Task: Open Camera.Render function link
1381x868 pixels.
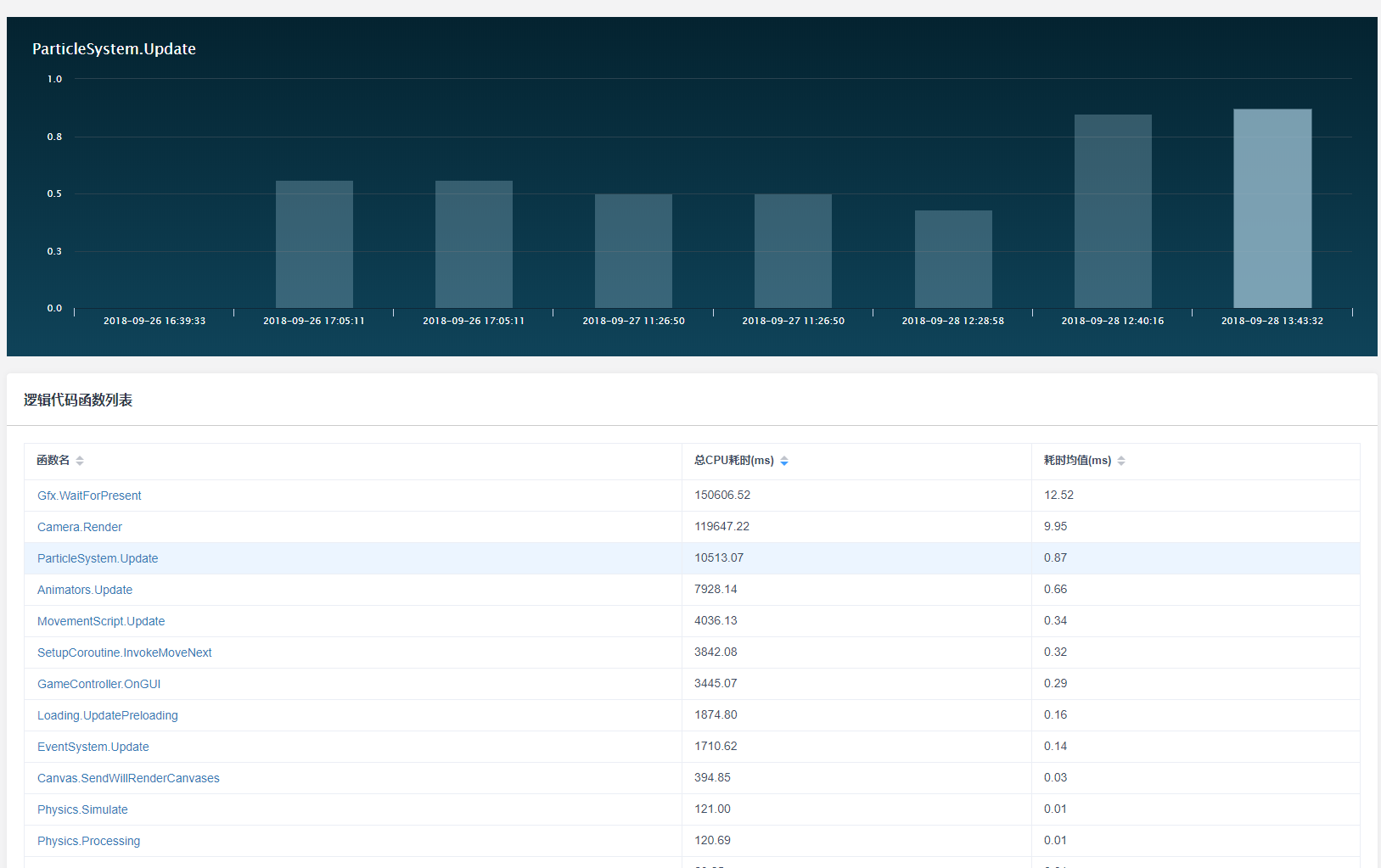Action: click(x=80, y=527)
